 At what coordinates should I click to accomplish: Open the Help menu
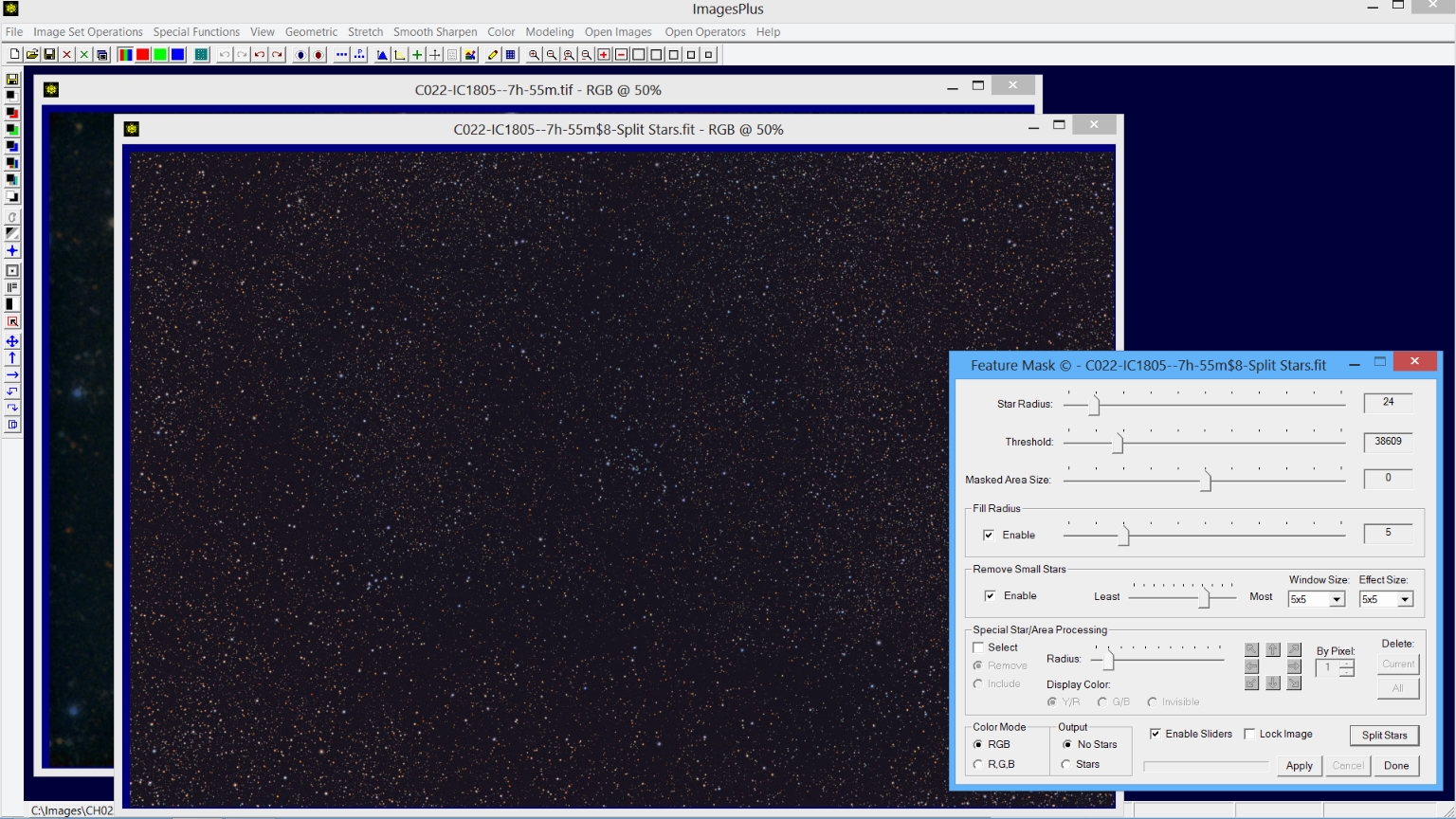click(x=768, y=31)
